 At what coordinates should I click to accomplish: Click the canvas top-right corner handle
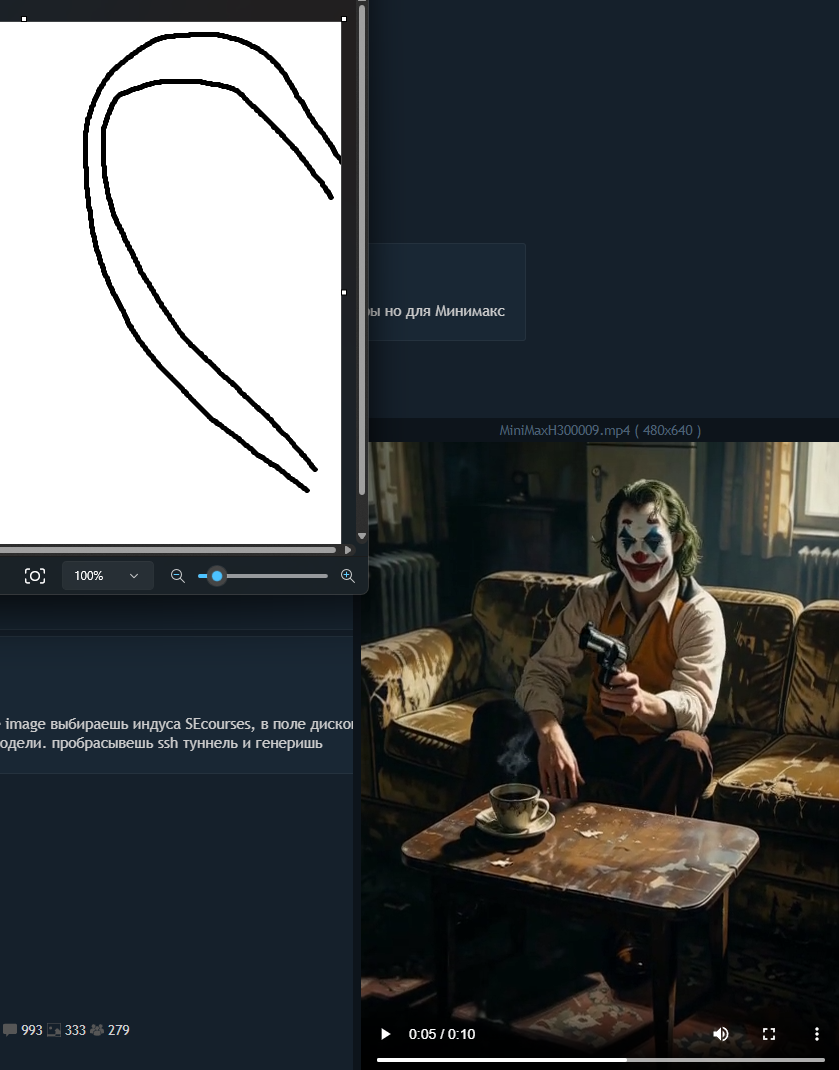tap(344, 19)
